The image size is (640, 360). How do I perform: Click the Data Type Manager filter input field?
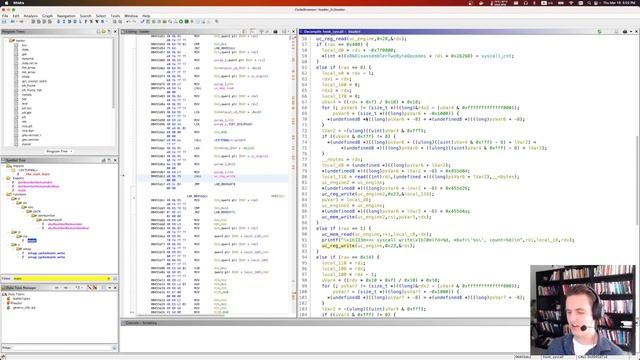click(61, 348)
